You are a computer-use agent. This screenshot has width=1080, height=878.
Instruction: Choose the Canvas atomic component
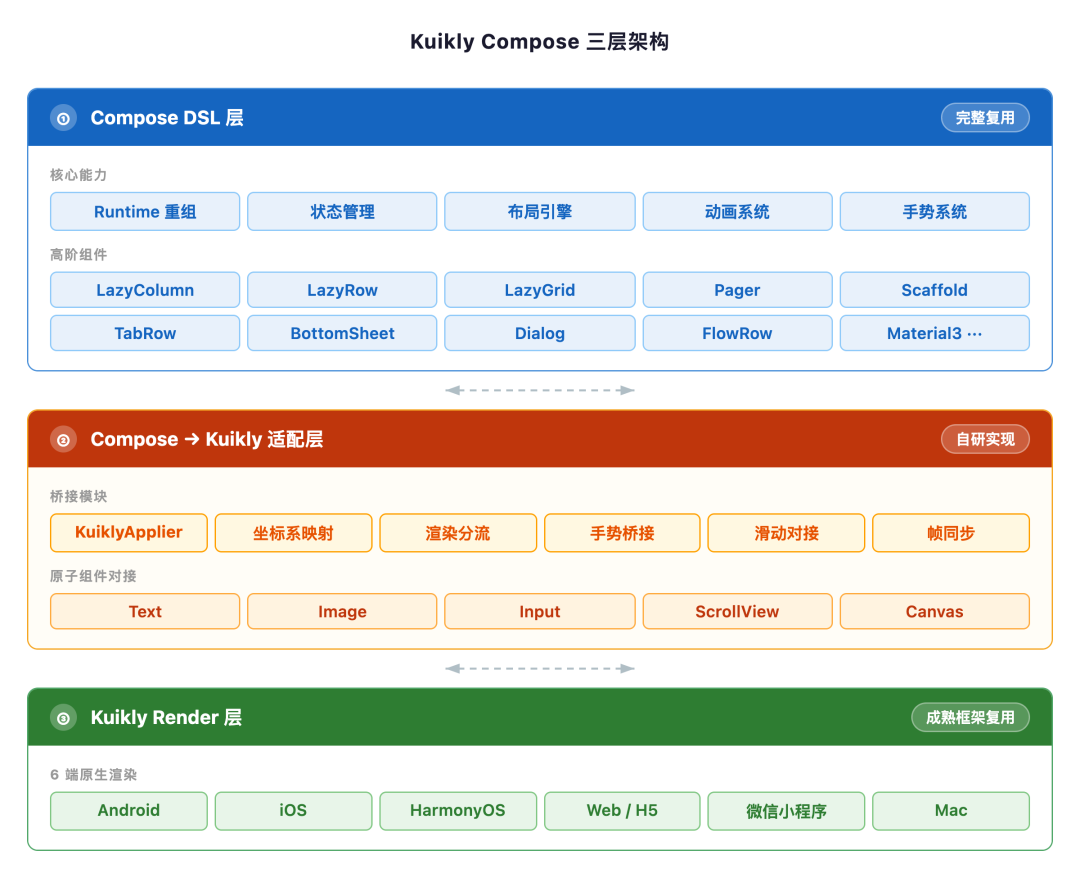(935, 612)
